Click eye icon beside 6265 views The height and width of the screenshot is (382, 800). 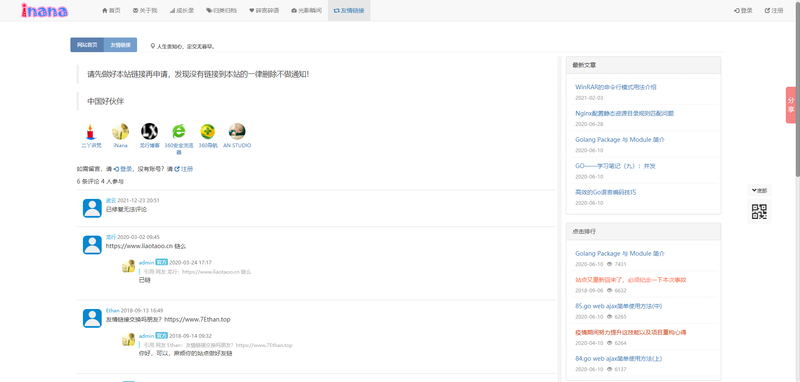click(x=609, y=317)
